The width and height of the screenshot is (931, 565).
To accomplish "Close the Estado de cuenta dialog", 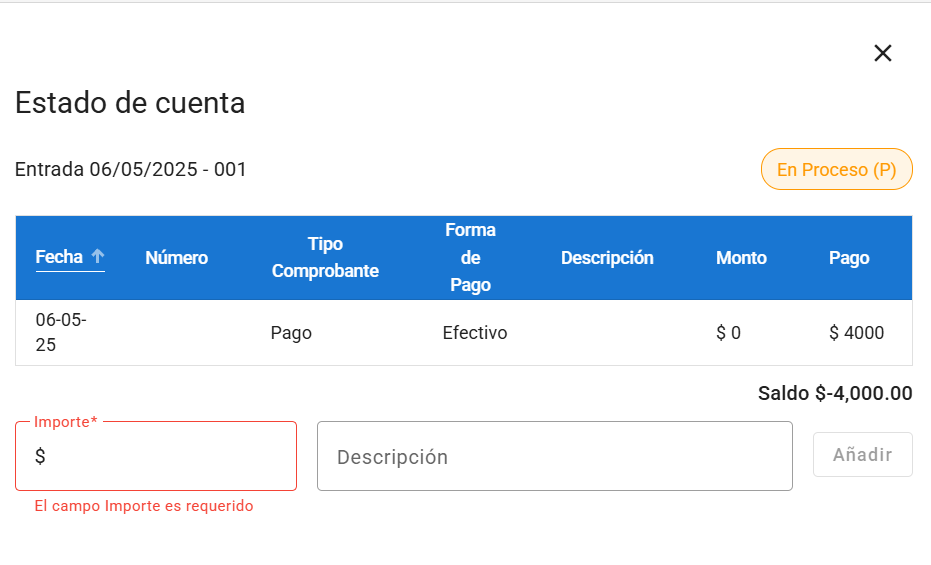I will [x=882, y=53].
